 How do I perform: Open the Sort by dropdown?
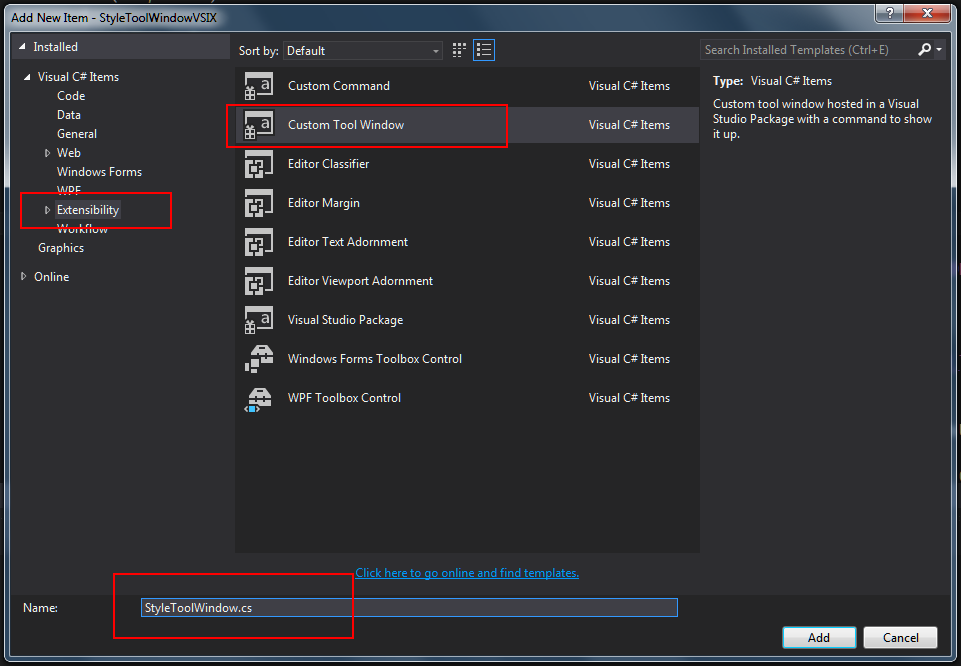click(363, 51)
